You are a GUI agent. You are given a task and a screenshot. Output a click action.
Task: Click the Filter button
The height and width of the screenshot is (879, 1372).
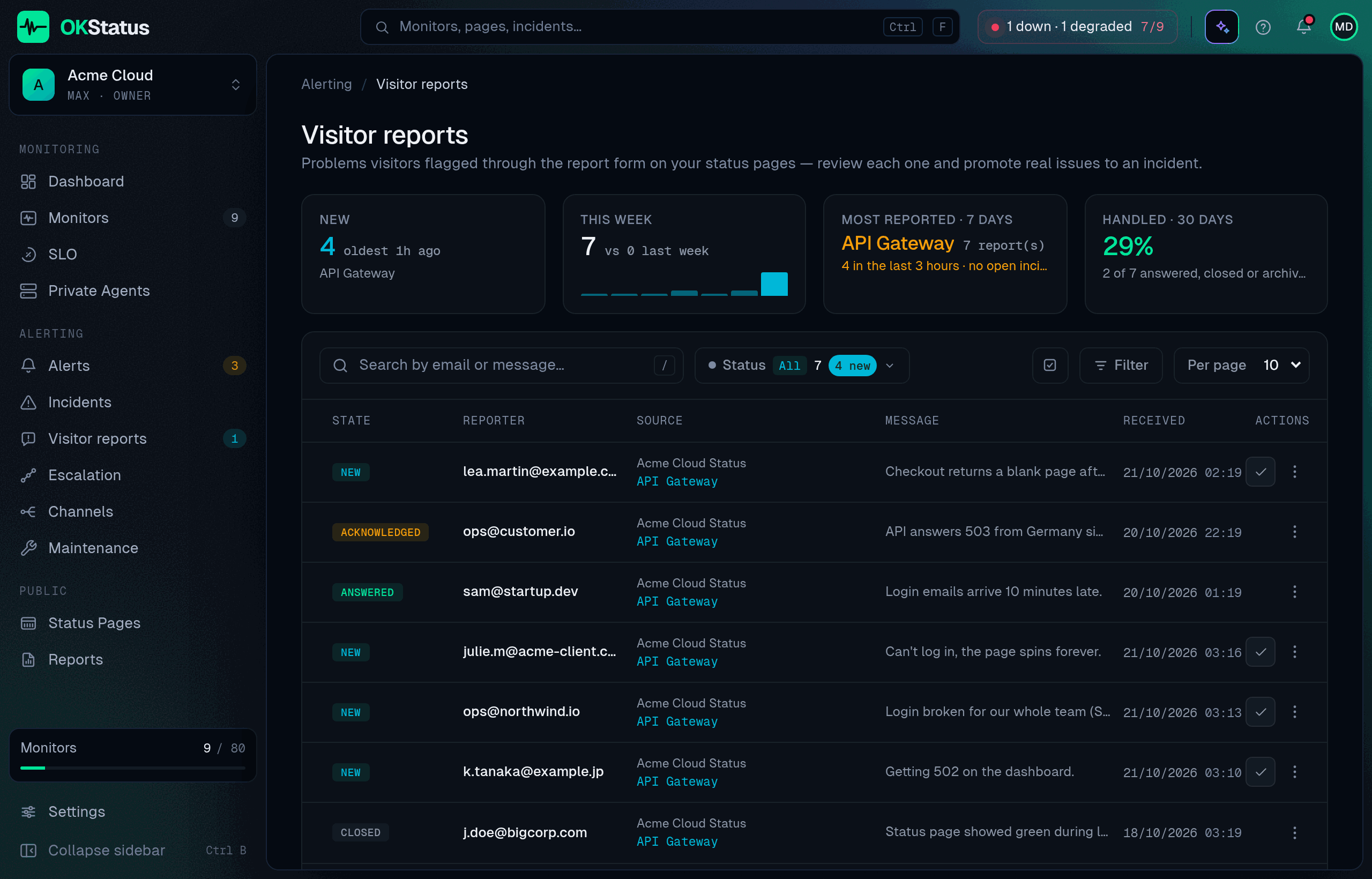point(1120,366)
